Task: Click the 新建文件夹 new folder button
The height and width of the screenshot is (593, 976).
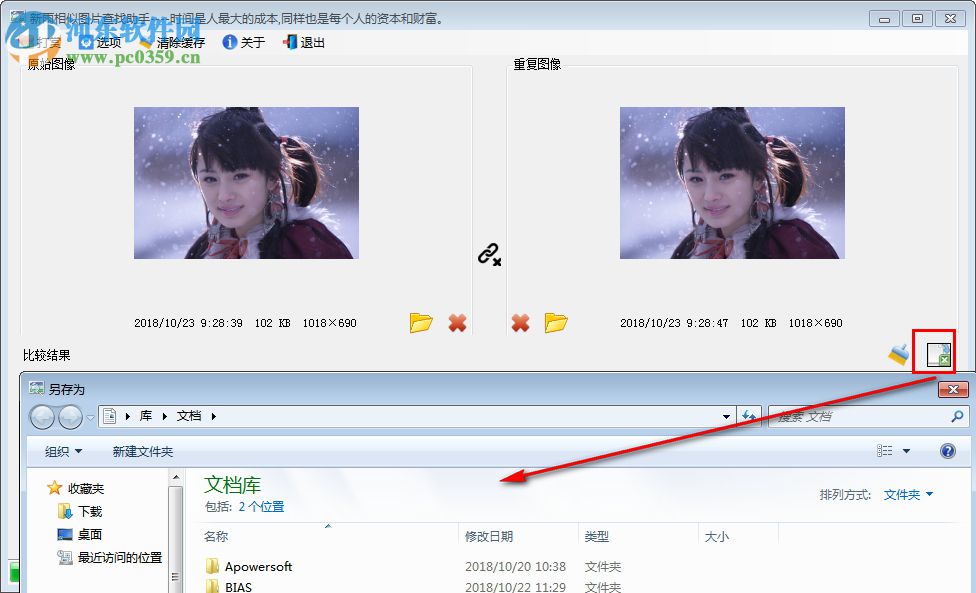Action: (x=142, y=451)
